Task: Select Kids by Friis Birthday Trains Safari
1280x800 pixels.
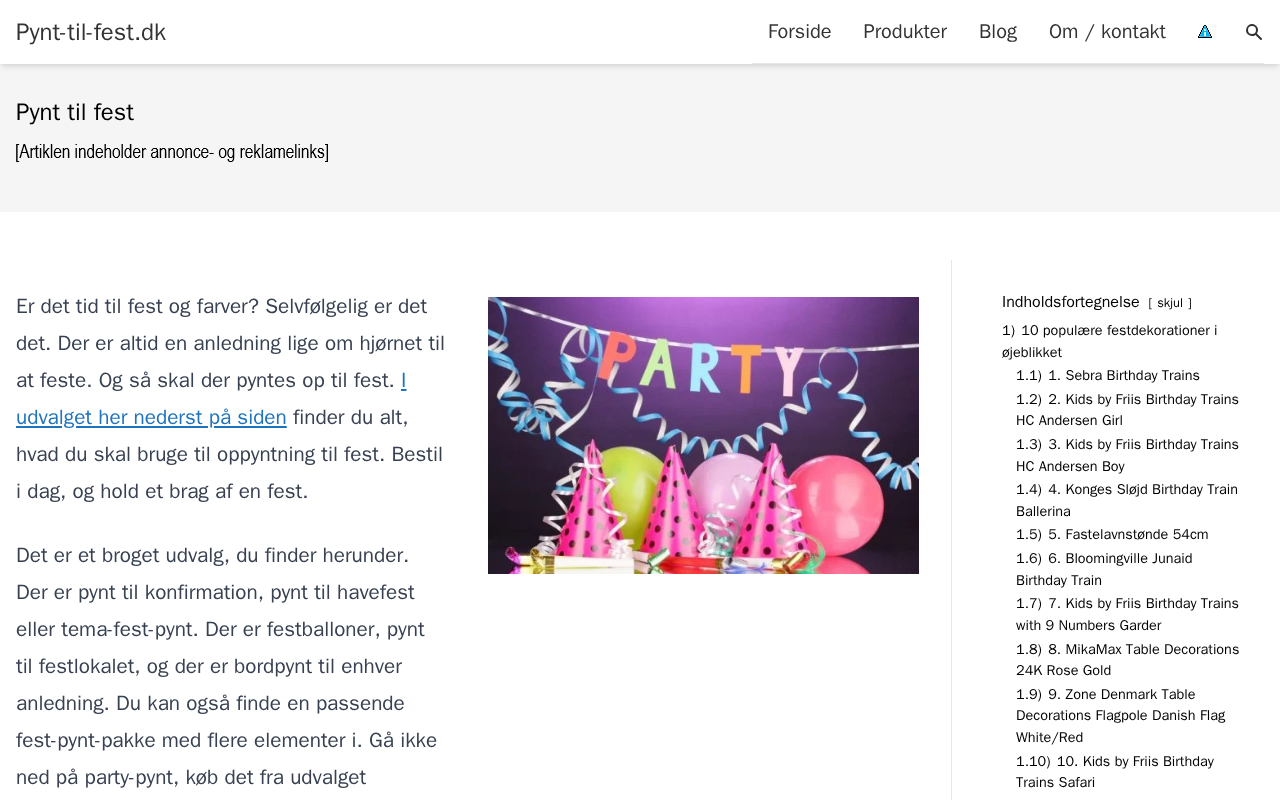Action: (x=1115, y=772)
